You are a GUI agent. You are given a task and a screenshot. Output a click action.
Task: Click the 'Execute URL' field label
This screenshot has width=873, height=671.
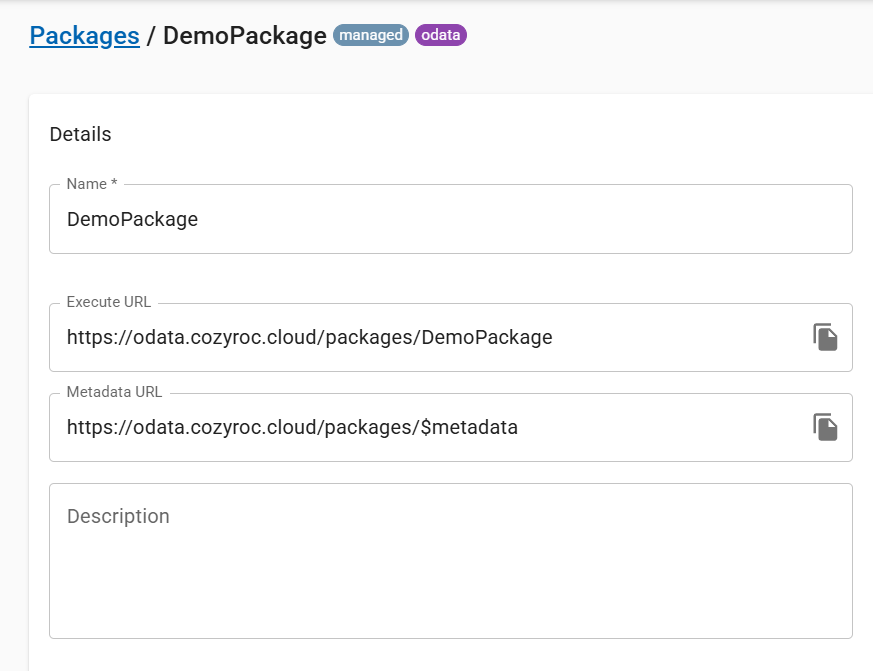(109, 302)
